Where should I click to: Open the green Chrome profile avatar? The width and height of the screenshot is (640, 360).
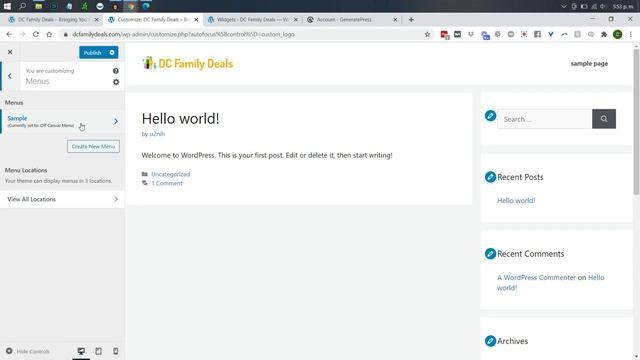click(x=618, y=34)
